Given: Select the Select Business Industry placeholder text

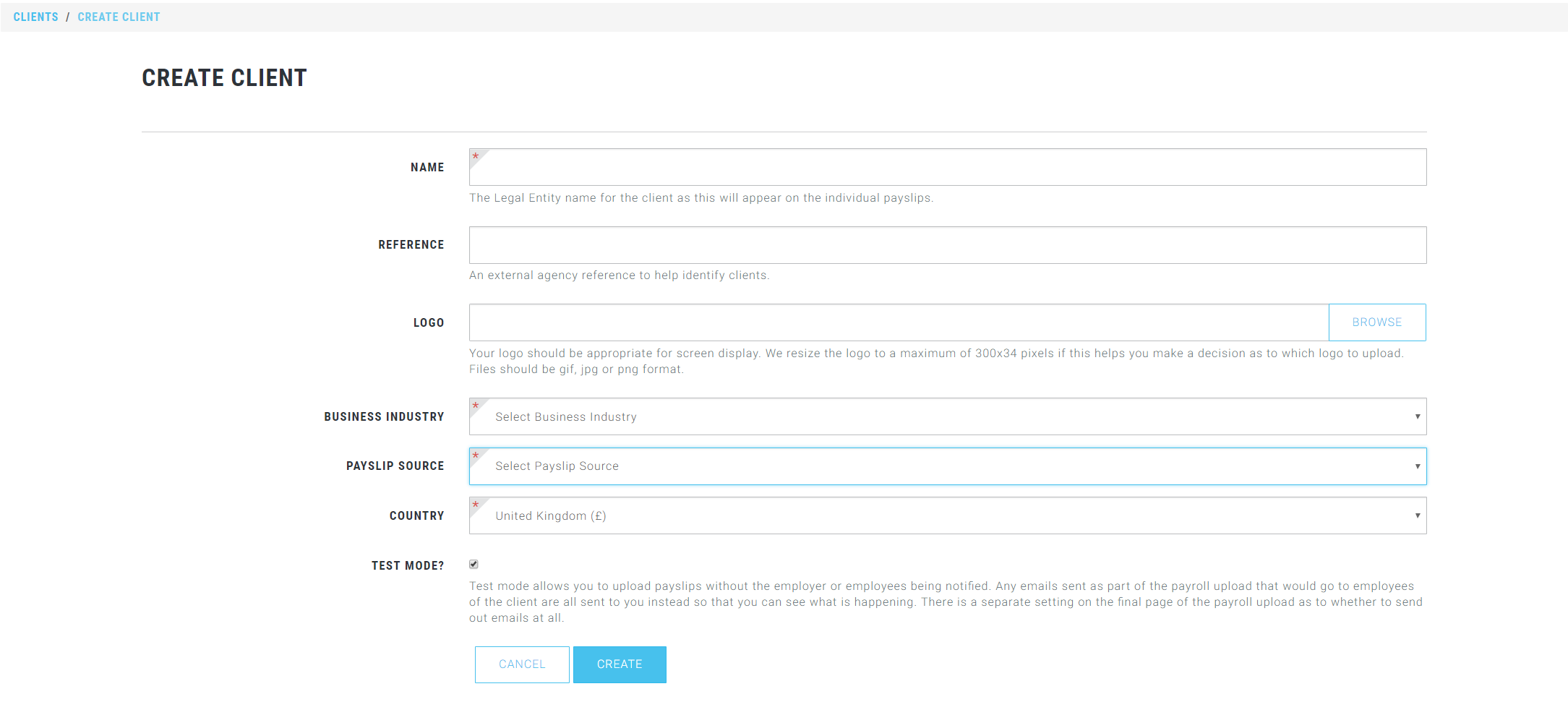Looking at the screenshot, I should [x=566, y=416].
